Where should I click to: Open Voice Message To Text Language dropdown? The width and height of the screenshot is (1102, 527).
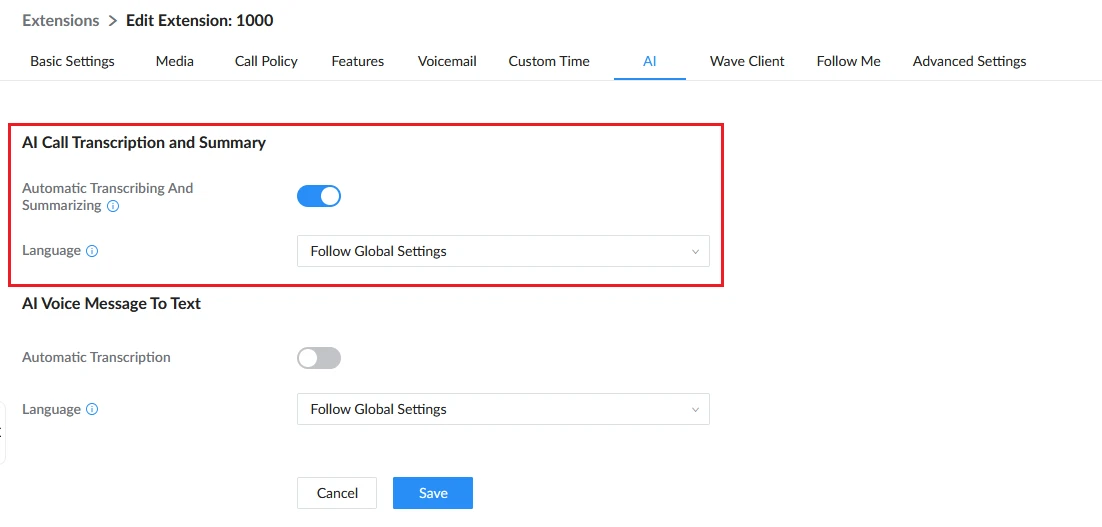point(503,409)
